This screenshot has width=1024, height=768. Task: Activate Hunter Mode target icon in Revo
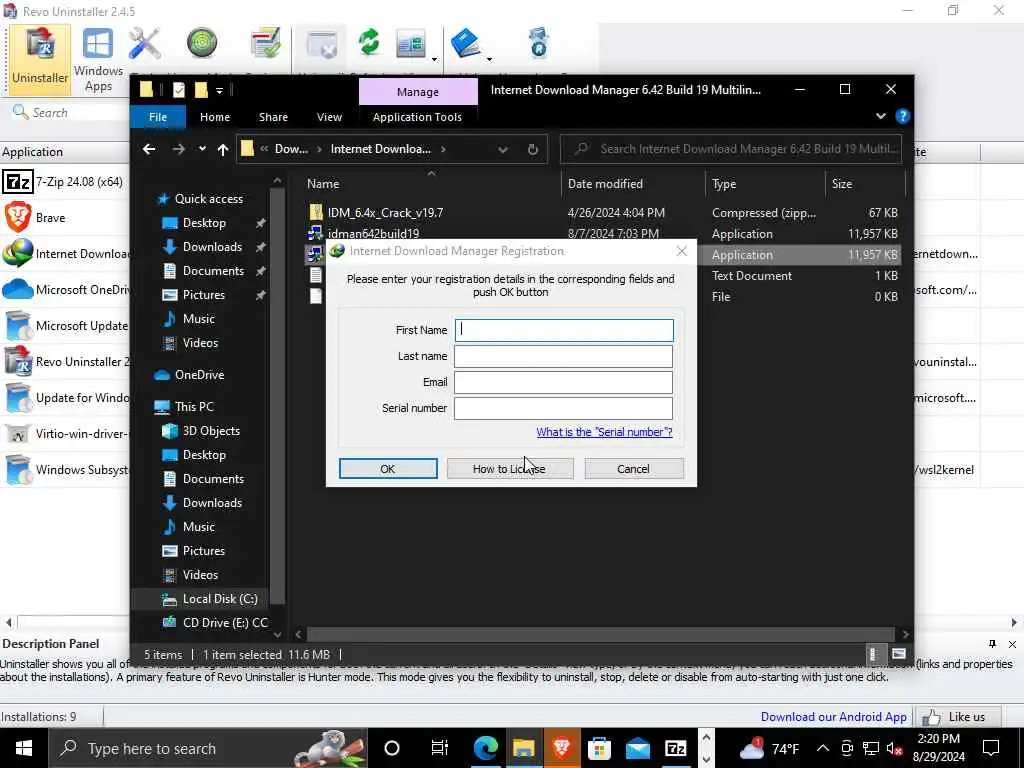click(202, 43)
